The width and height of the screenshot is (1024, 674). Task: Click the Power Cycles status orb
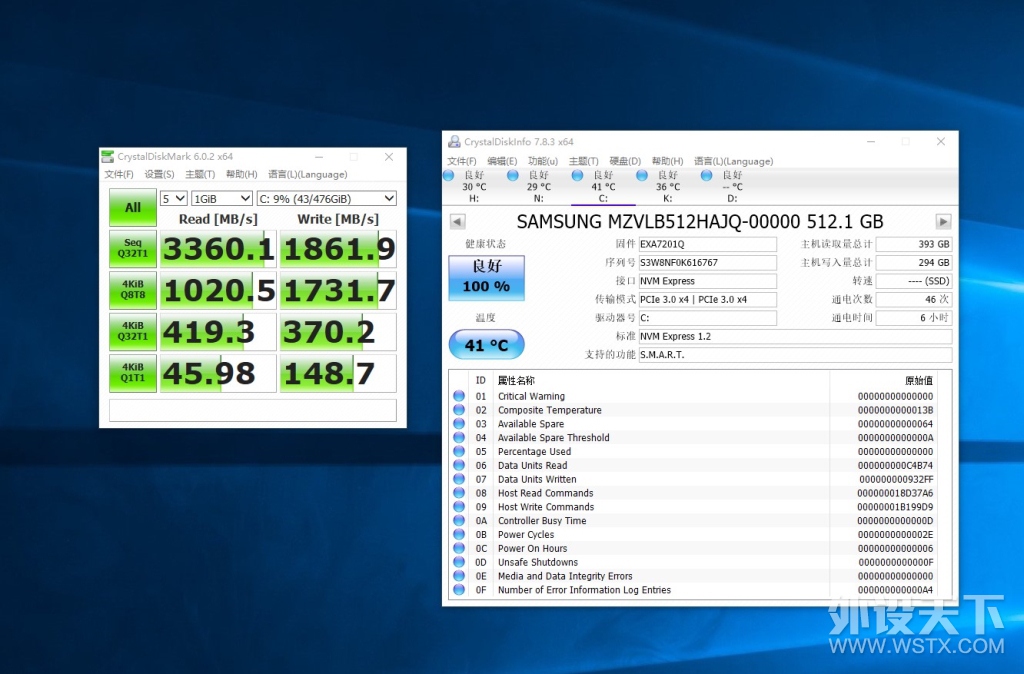point(459,534)
